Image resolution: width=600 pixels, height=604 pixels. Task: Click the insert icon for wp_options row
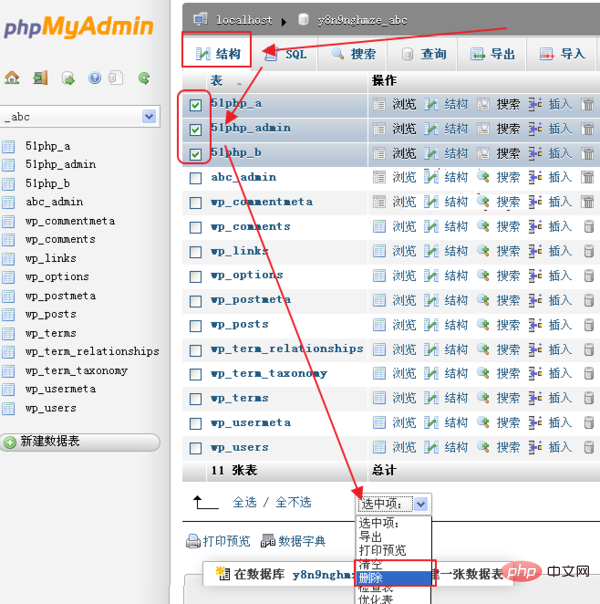(x=535, y=275)
